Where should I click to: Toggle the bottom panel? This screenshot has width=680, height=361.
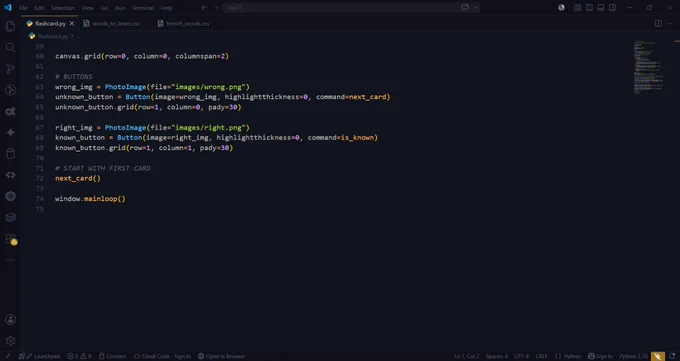click(x=601, y=7)
